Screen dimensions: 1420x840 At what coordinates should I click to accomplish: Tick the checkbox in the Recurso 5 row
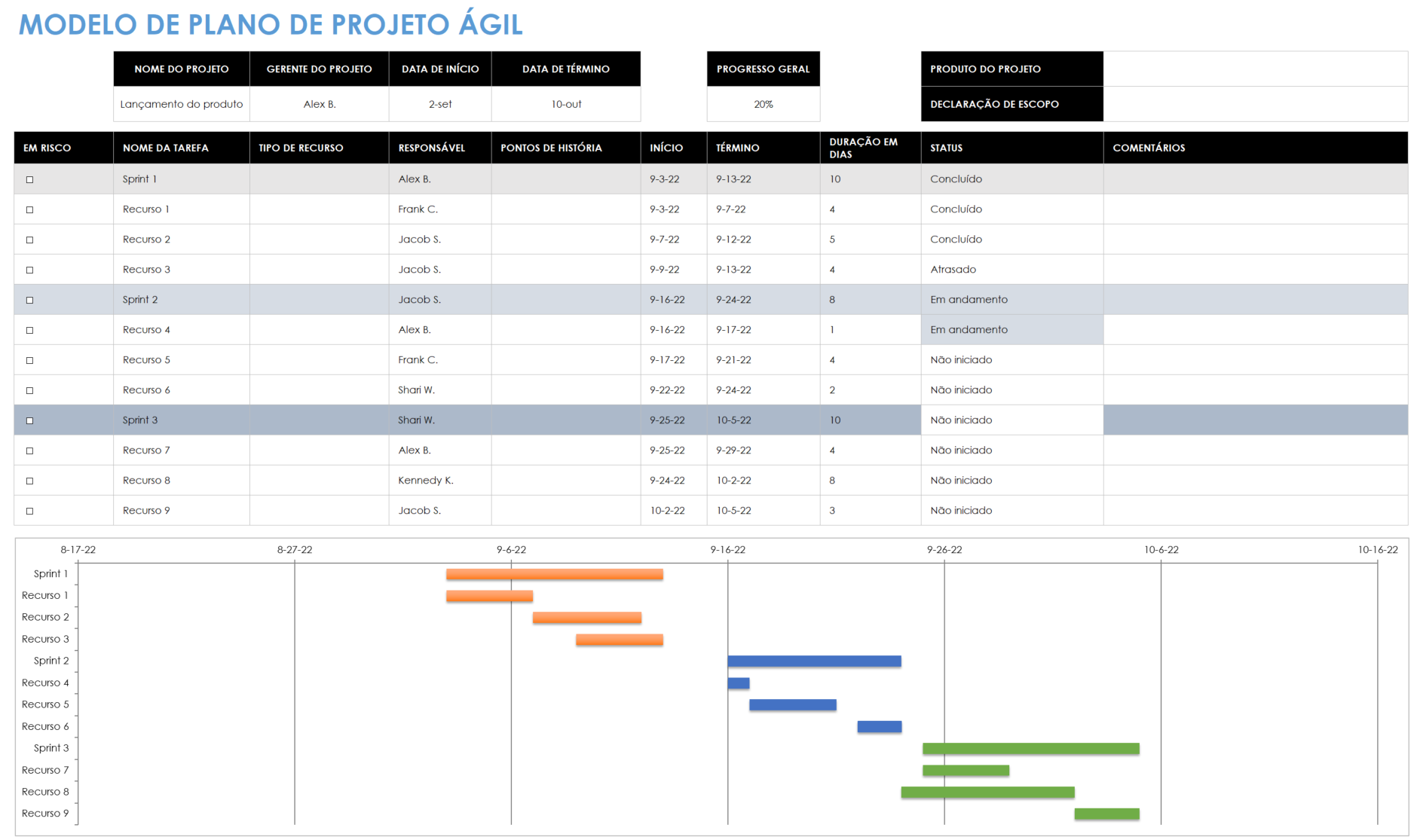29,360
